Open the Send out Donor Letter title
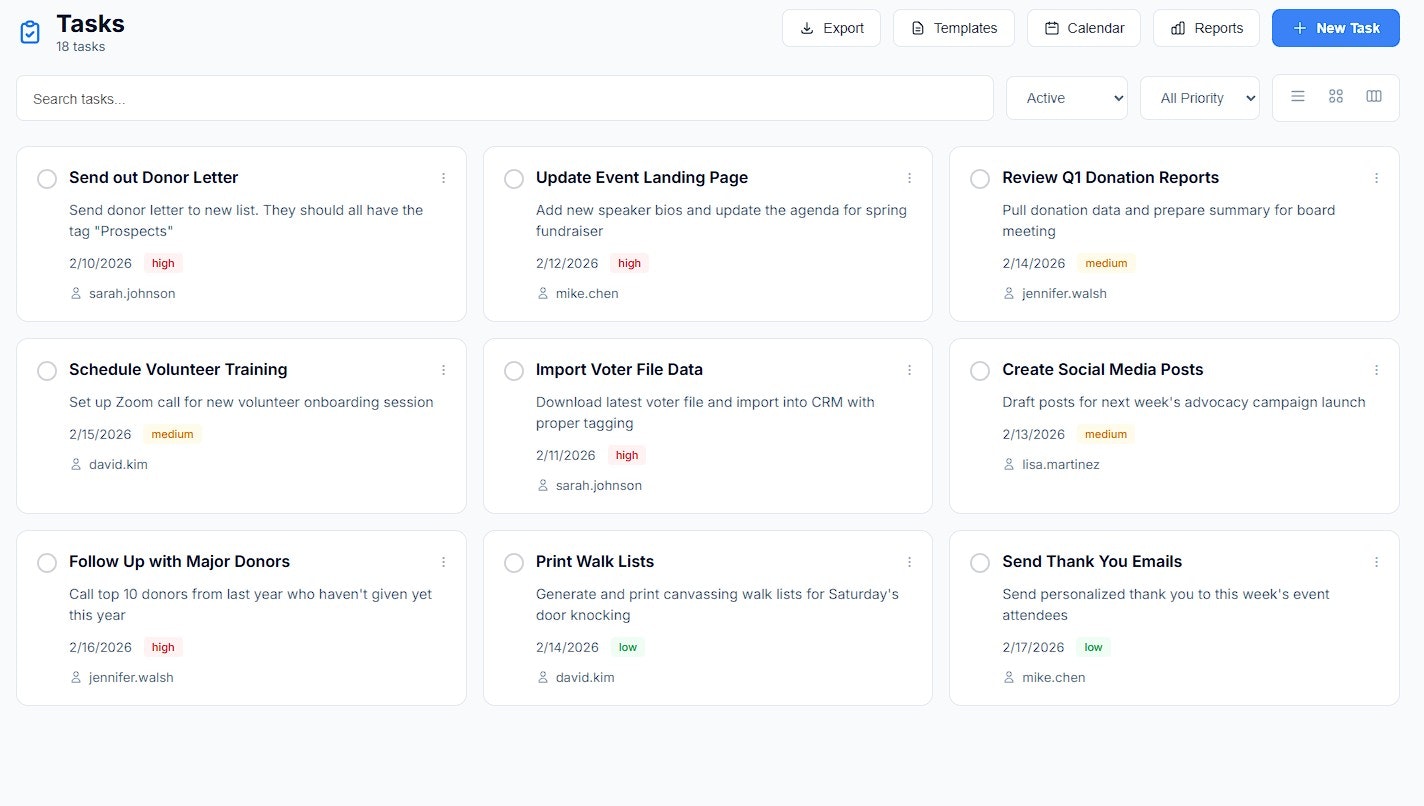The image size is (1424, 806). coord(153,178)
